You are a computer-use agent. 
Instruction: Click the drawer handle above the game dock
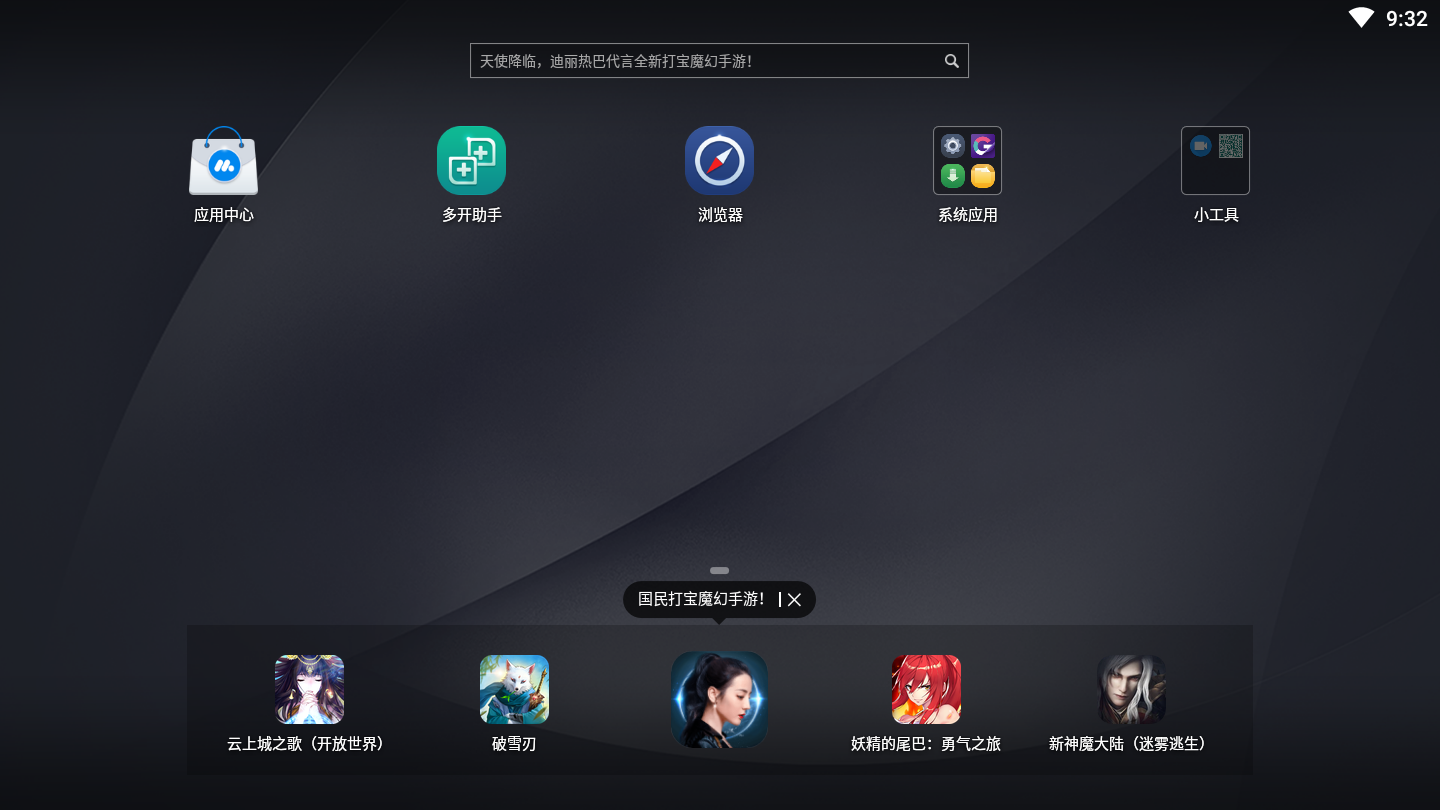719,570
